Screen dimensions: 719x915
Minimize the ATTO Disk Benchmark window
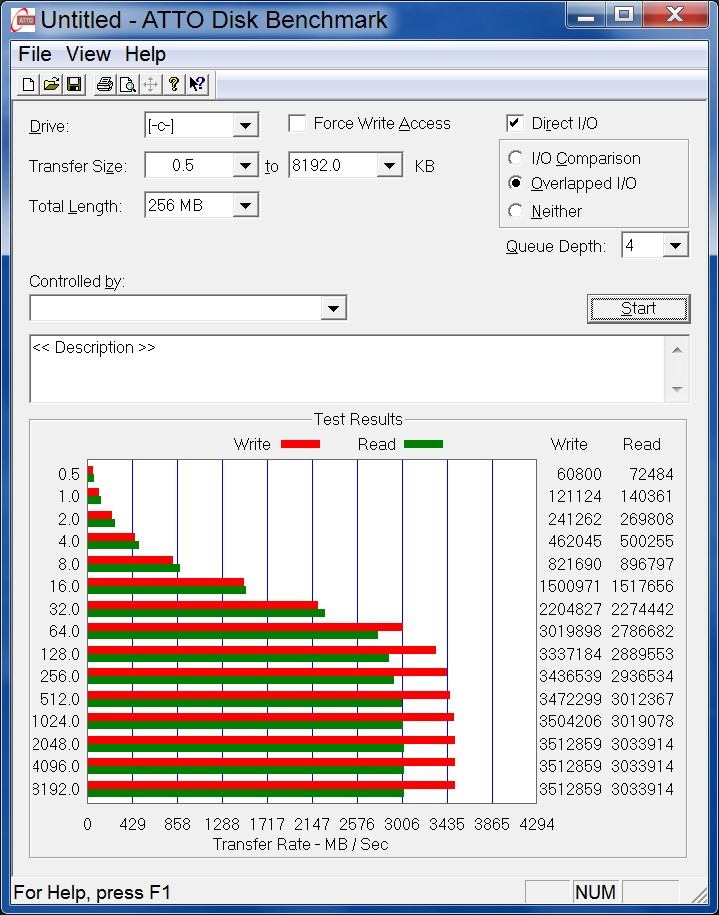[x=586, y=16]
